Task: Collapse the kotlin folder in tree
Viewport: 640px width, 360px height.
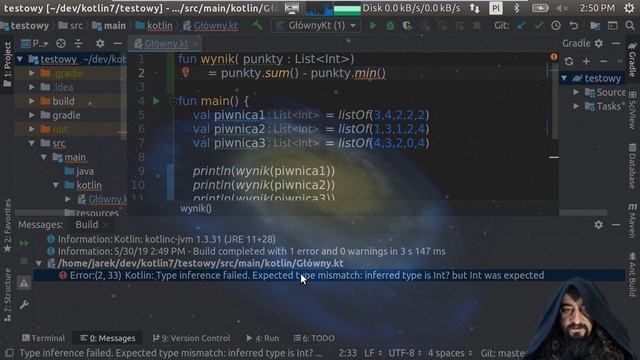Action: tap(56, 185)
